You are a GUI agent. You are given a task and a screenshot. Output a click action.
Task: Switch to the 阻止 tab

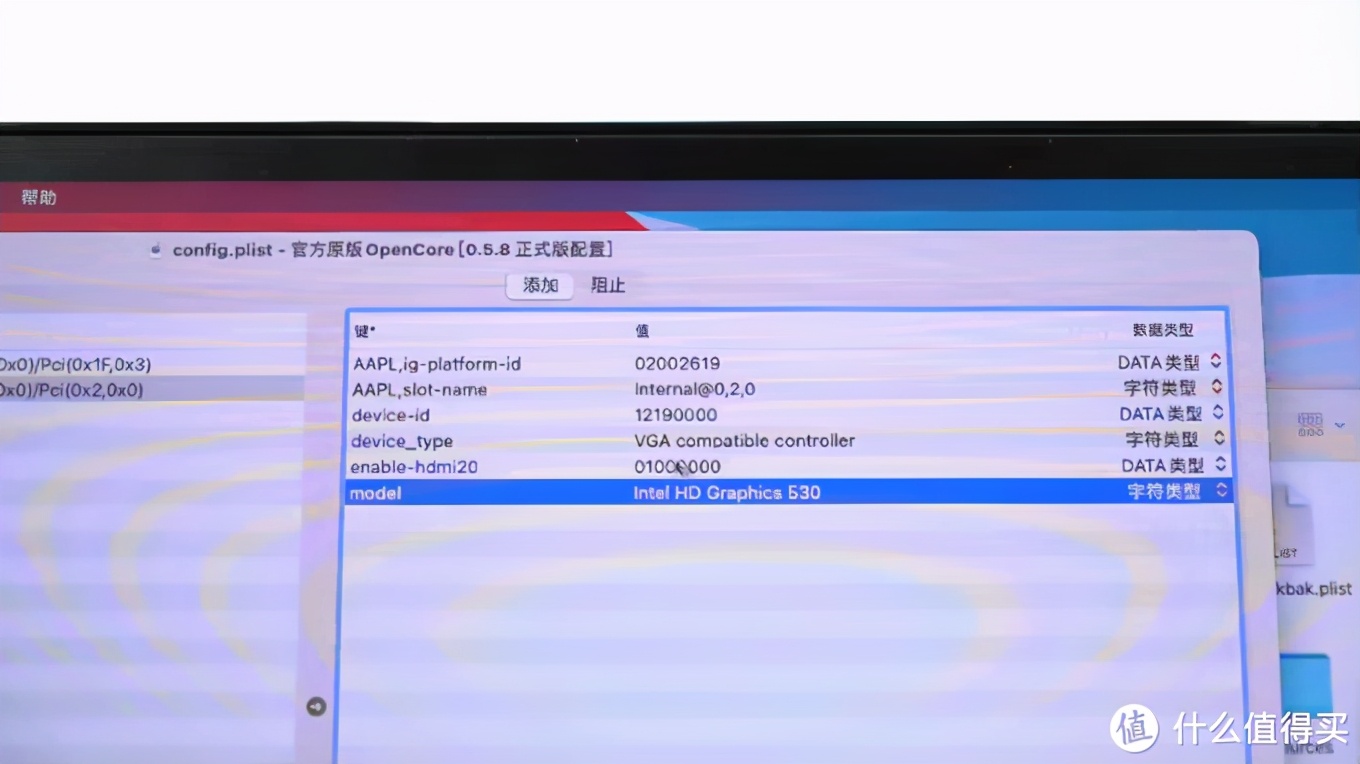tap(607, 285)
